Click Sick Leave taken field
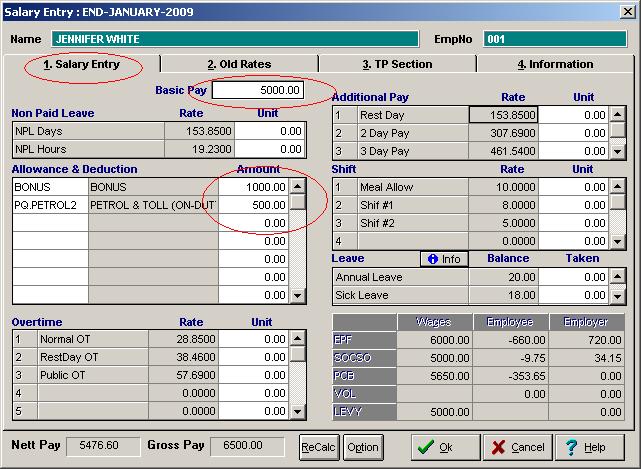The image size is (641, 469). click(574, 295)
